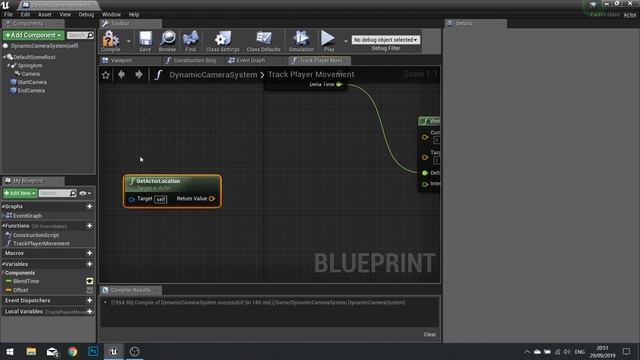Open the debug object filter dropdown
This screenshot has width=640, height=360.
point(385,40)
